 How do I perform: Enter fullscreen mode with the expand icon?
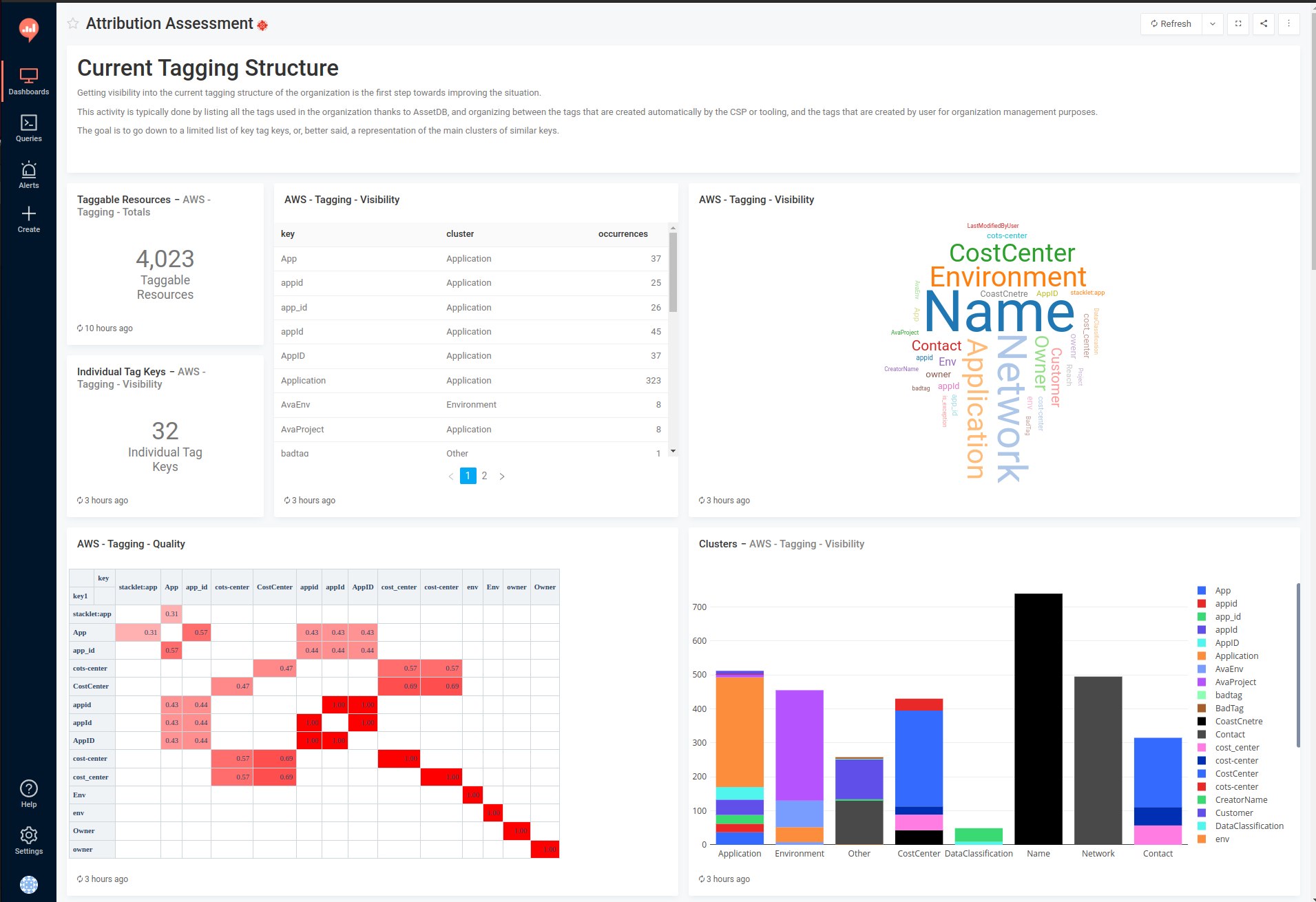tap(1237, 23)
